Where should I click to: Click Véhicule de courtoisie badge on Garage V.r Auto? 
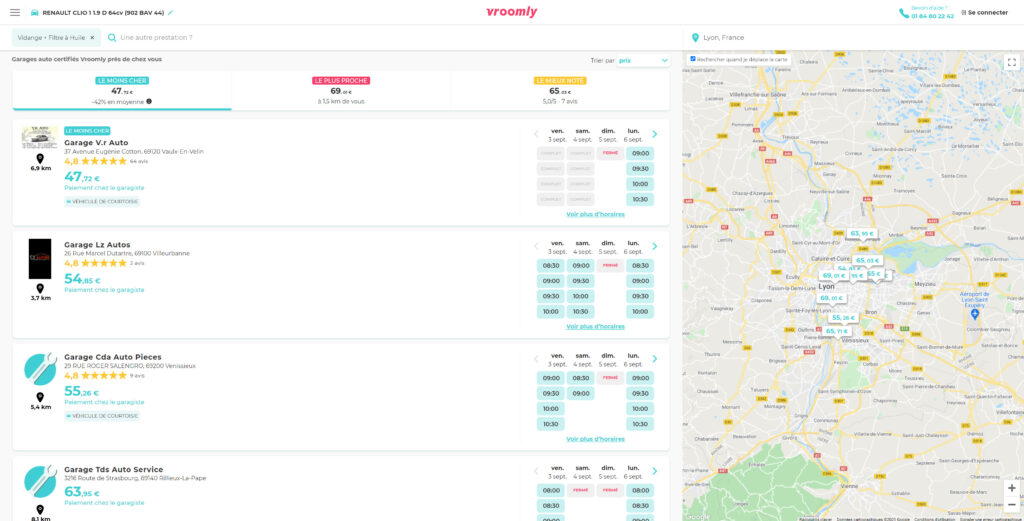(102, 202)
